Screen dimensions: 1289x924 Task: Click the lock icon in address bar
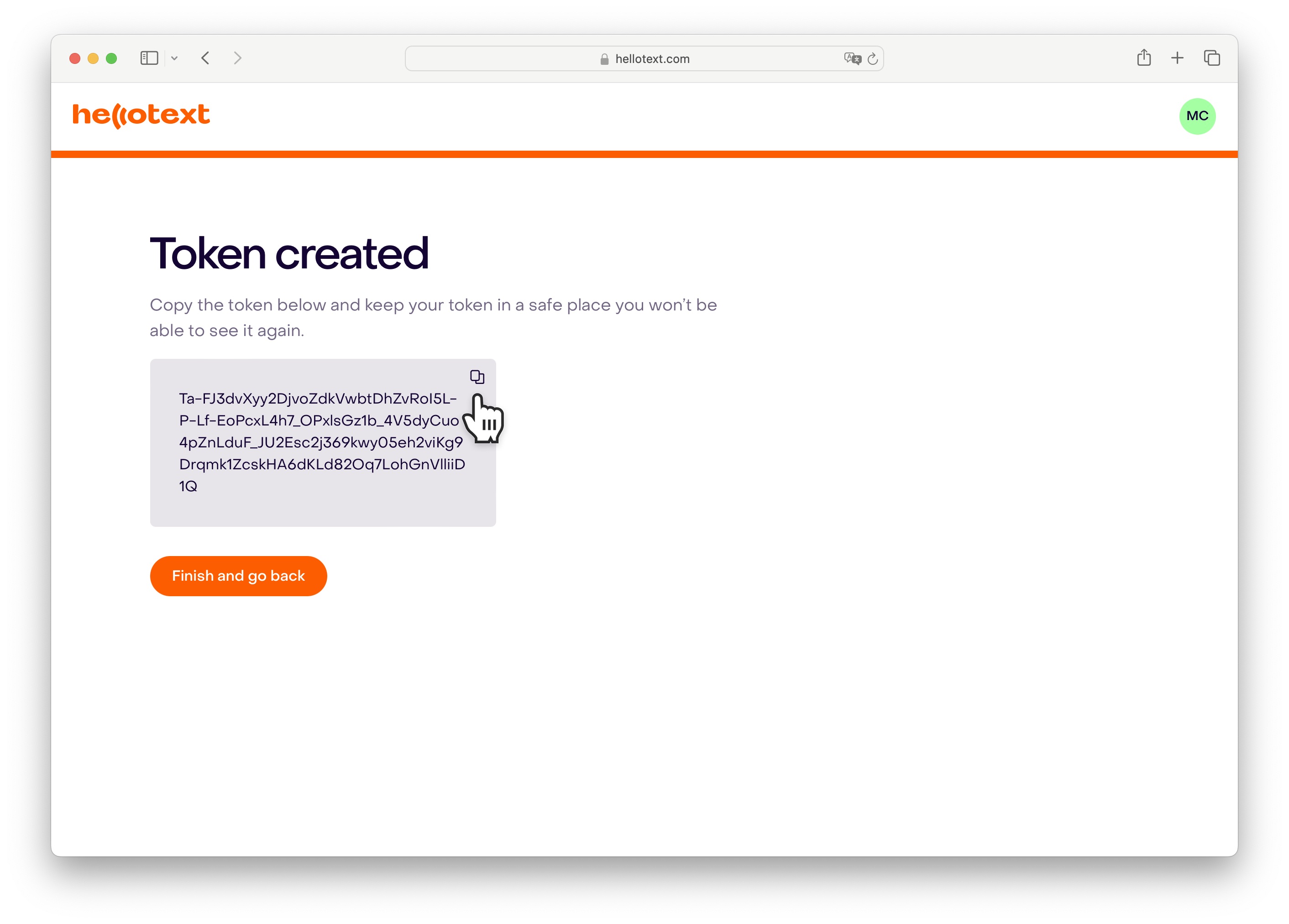point(604,59)
